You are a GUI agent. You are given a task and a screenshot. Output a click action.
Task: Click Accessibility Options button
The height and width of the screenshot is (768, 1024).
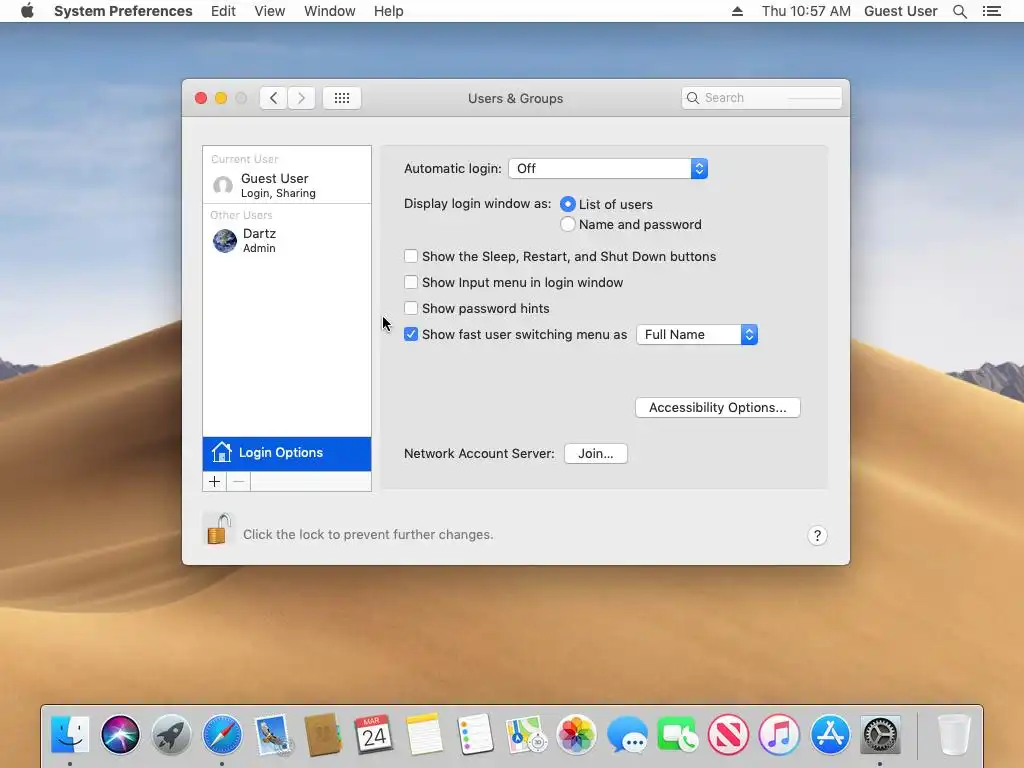pyautogui.click(x=718, y=408)
